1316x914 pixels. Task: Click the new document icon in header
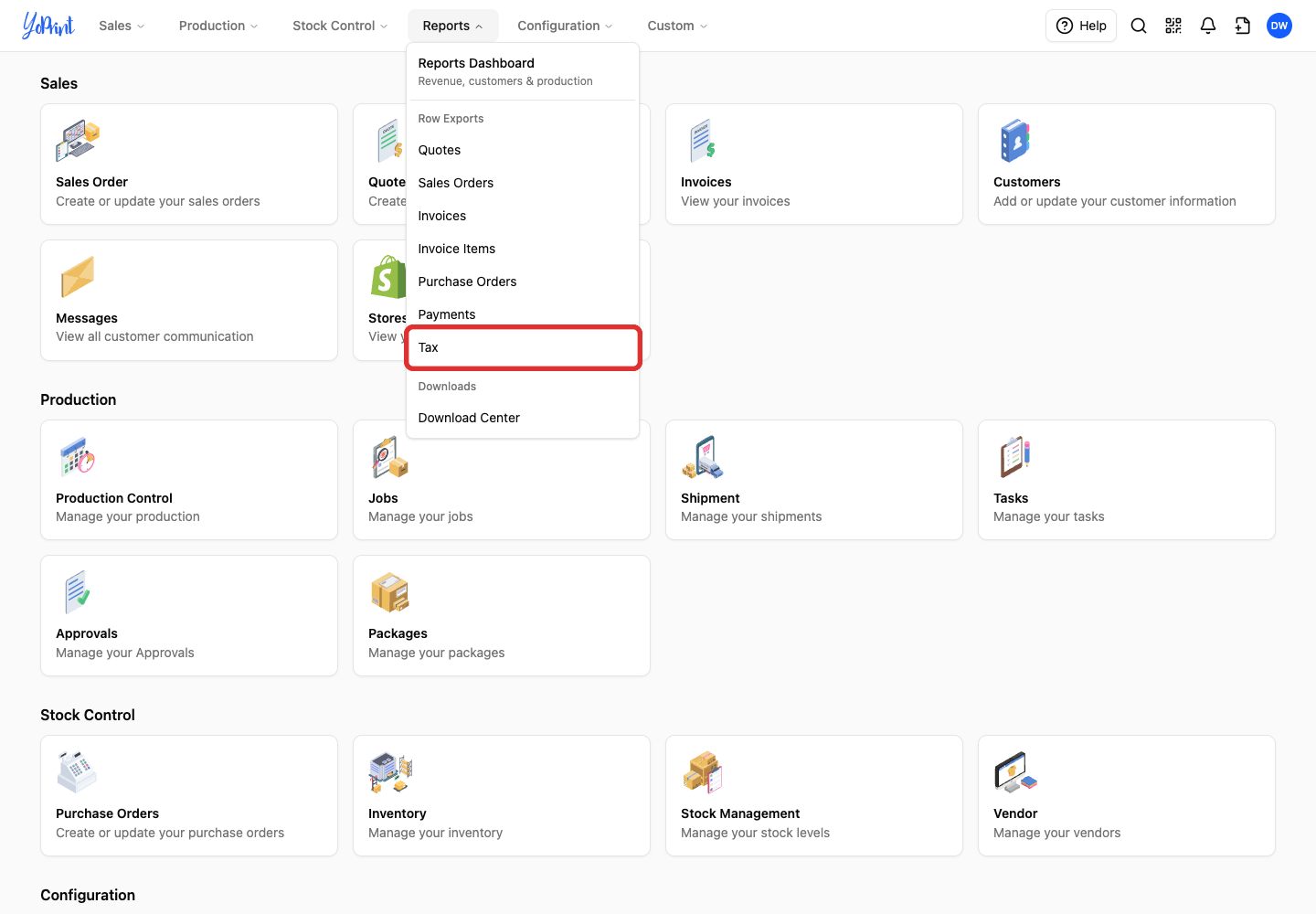point(1243,26)
